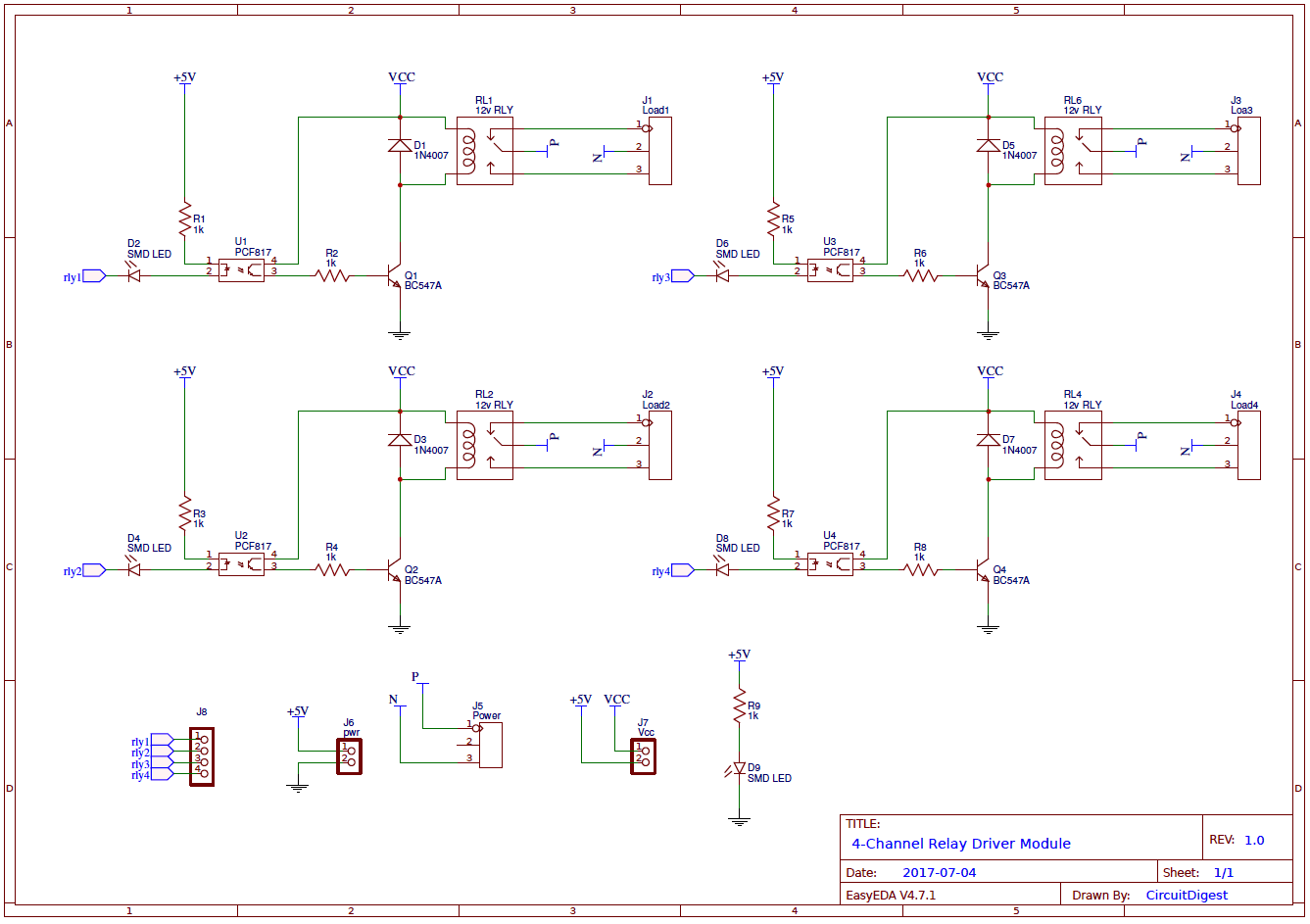Select the rly1 input port arrow
Screen dimensions: 1310x924
[91, 275]
